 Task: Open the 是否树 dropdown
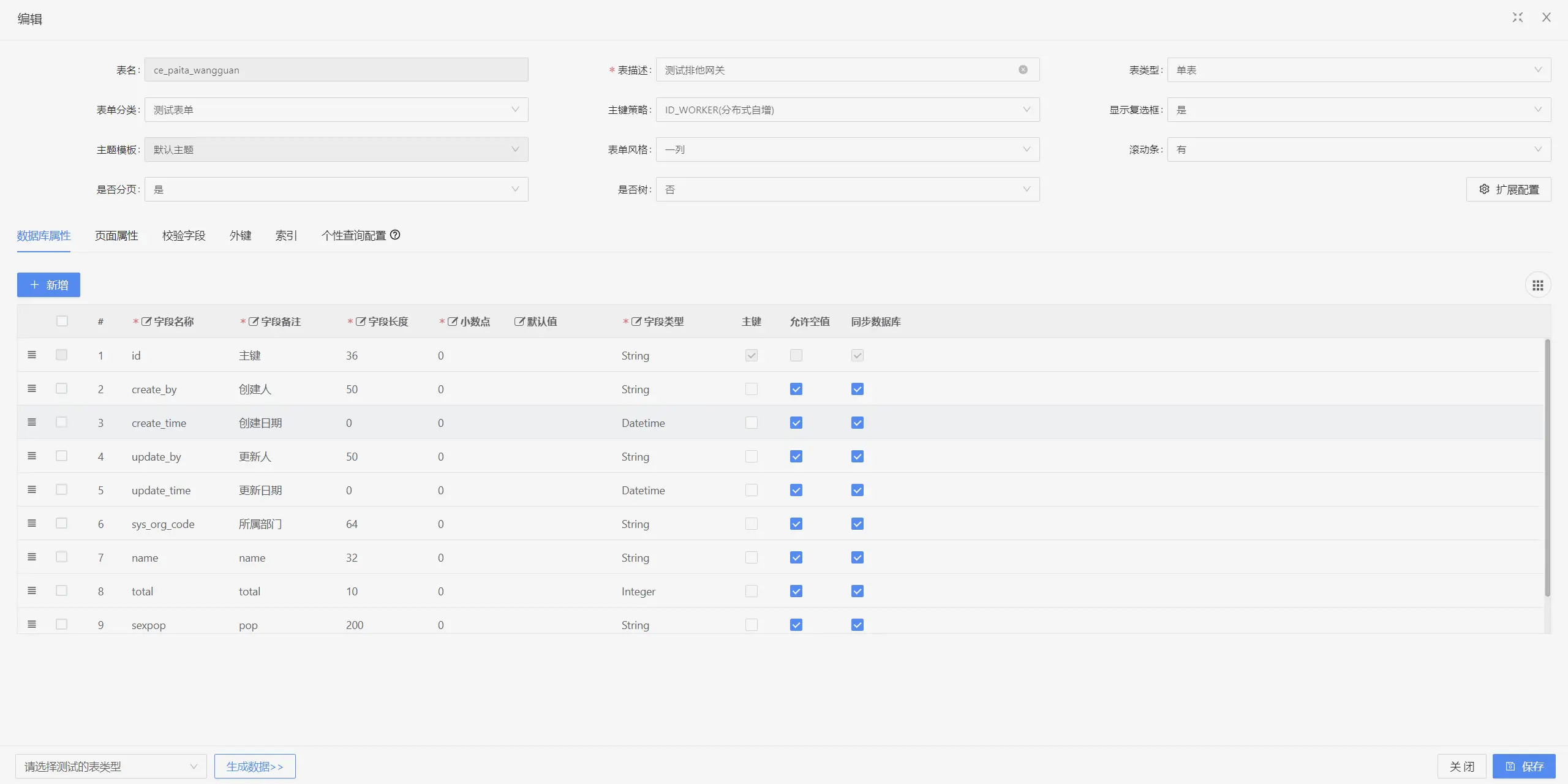click(848, 189)
